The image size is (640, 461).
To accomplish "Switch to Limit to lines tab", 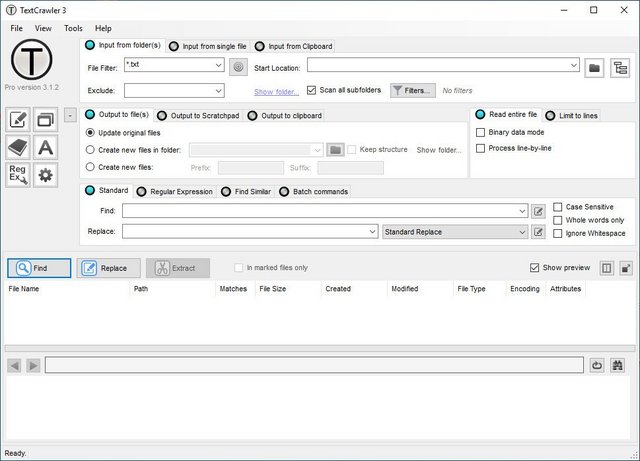I will click(x=572, y=116).
